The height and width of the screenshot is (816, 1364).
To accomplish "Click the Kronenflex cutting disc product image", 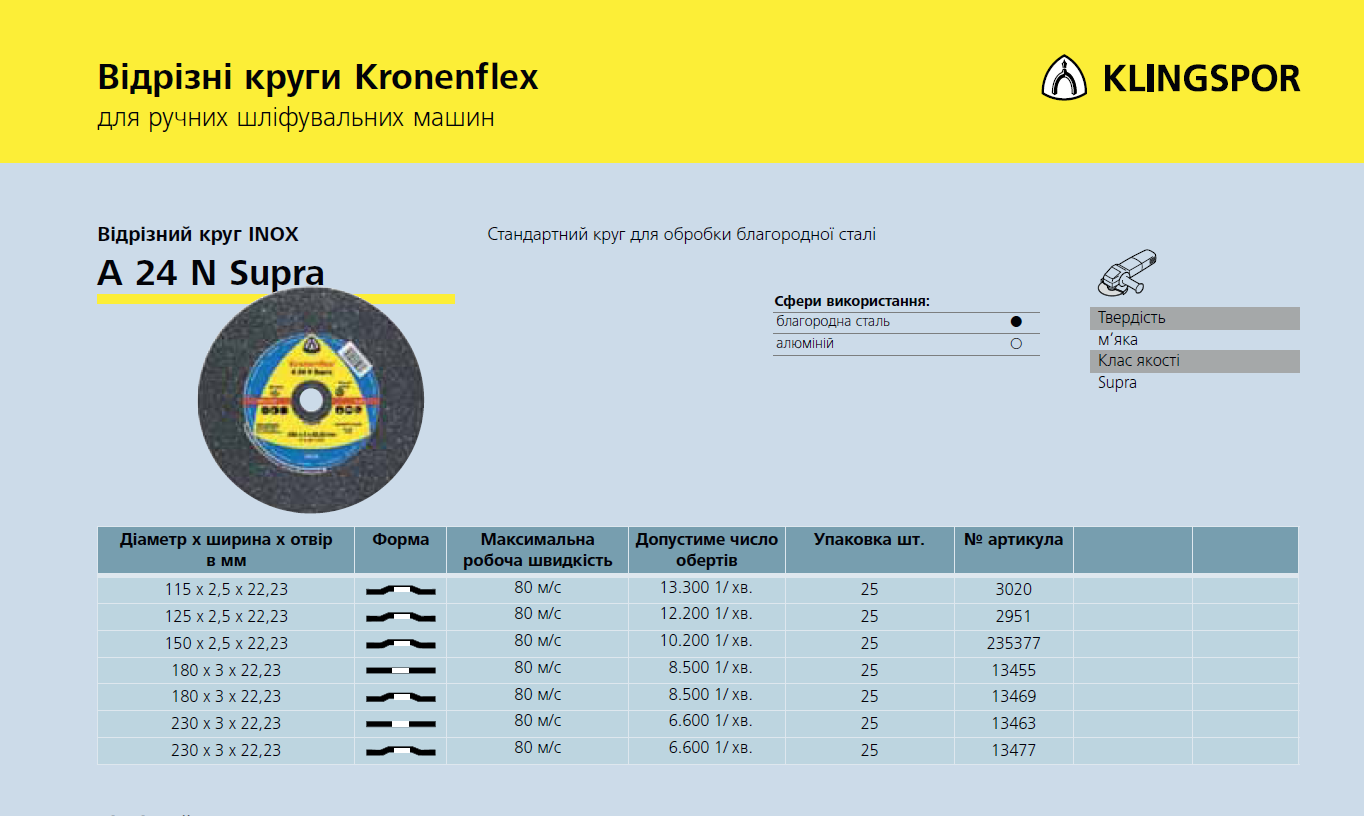I will pos(312,400).
